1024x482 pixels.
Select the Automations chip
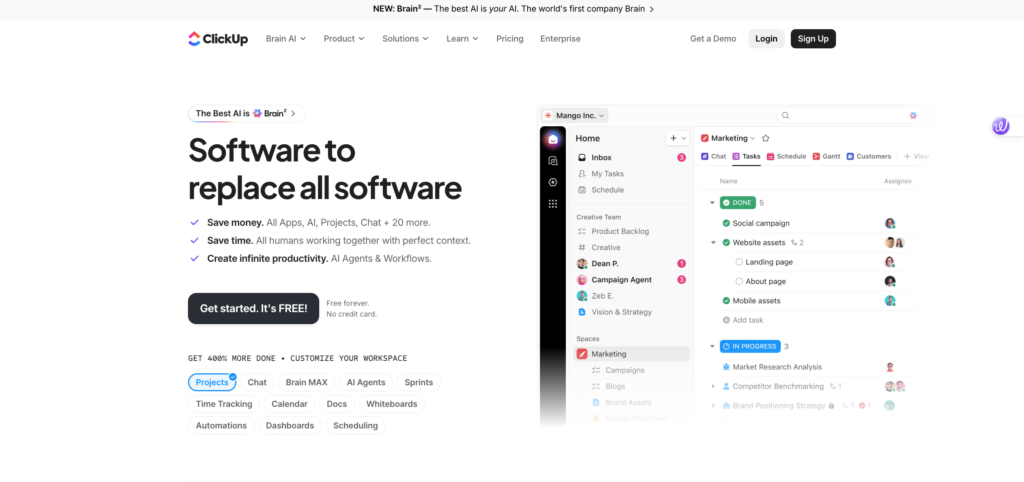point(221,425)
